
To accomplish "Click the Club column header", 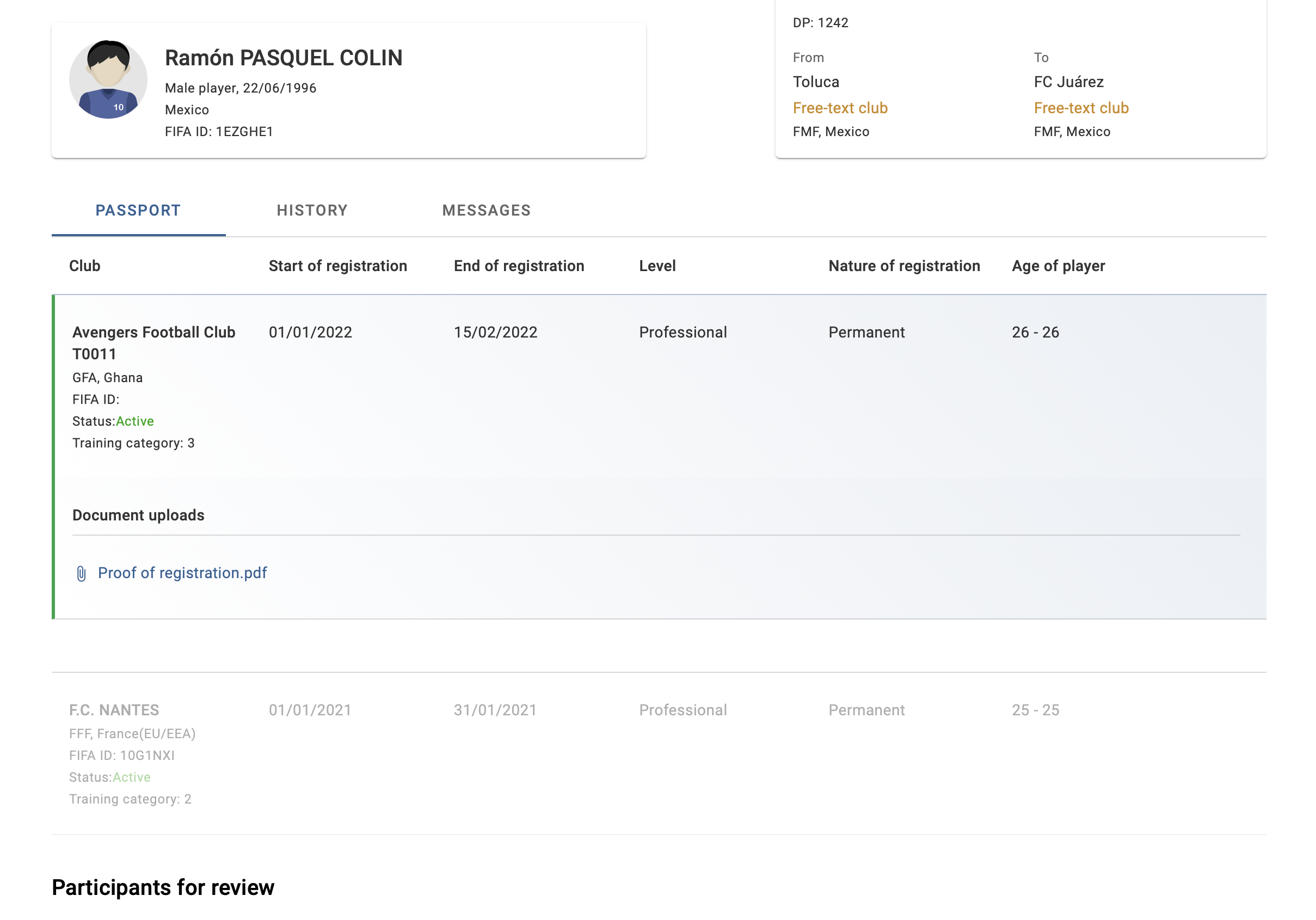I will click(85, 266).
